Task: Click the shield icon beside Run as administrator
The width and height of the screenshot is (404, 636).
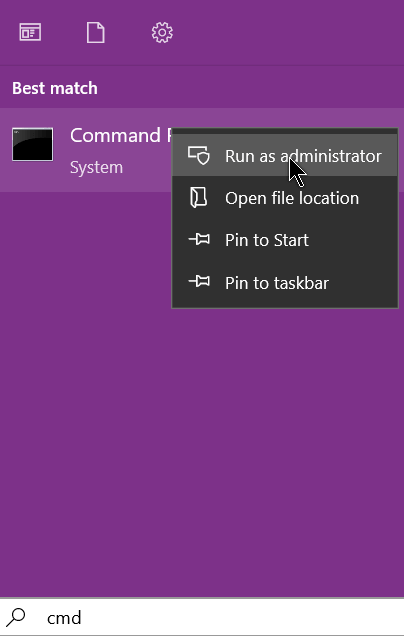Action: [x=199, y=155]
